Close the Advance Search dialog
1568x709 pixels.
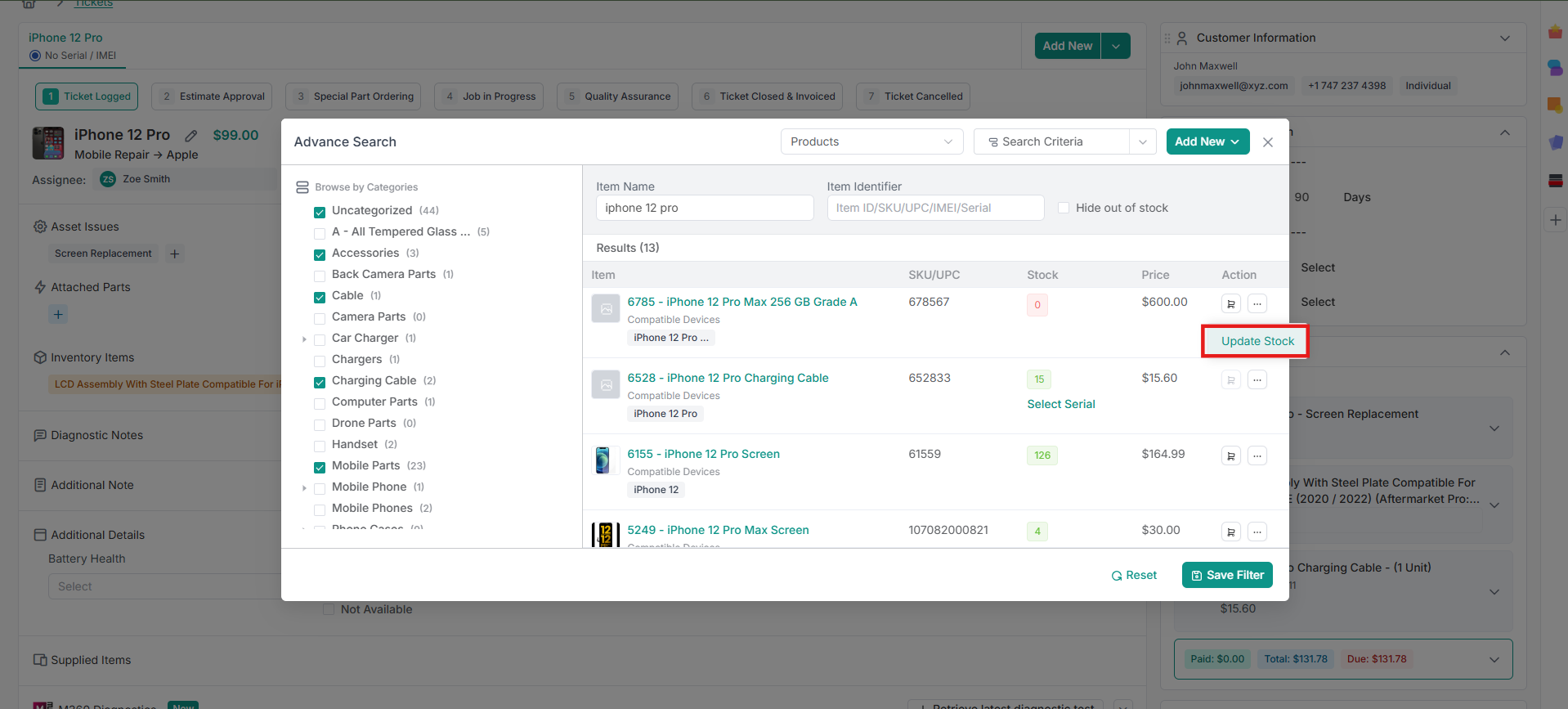click(1268, 142)
